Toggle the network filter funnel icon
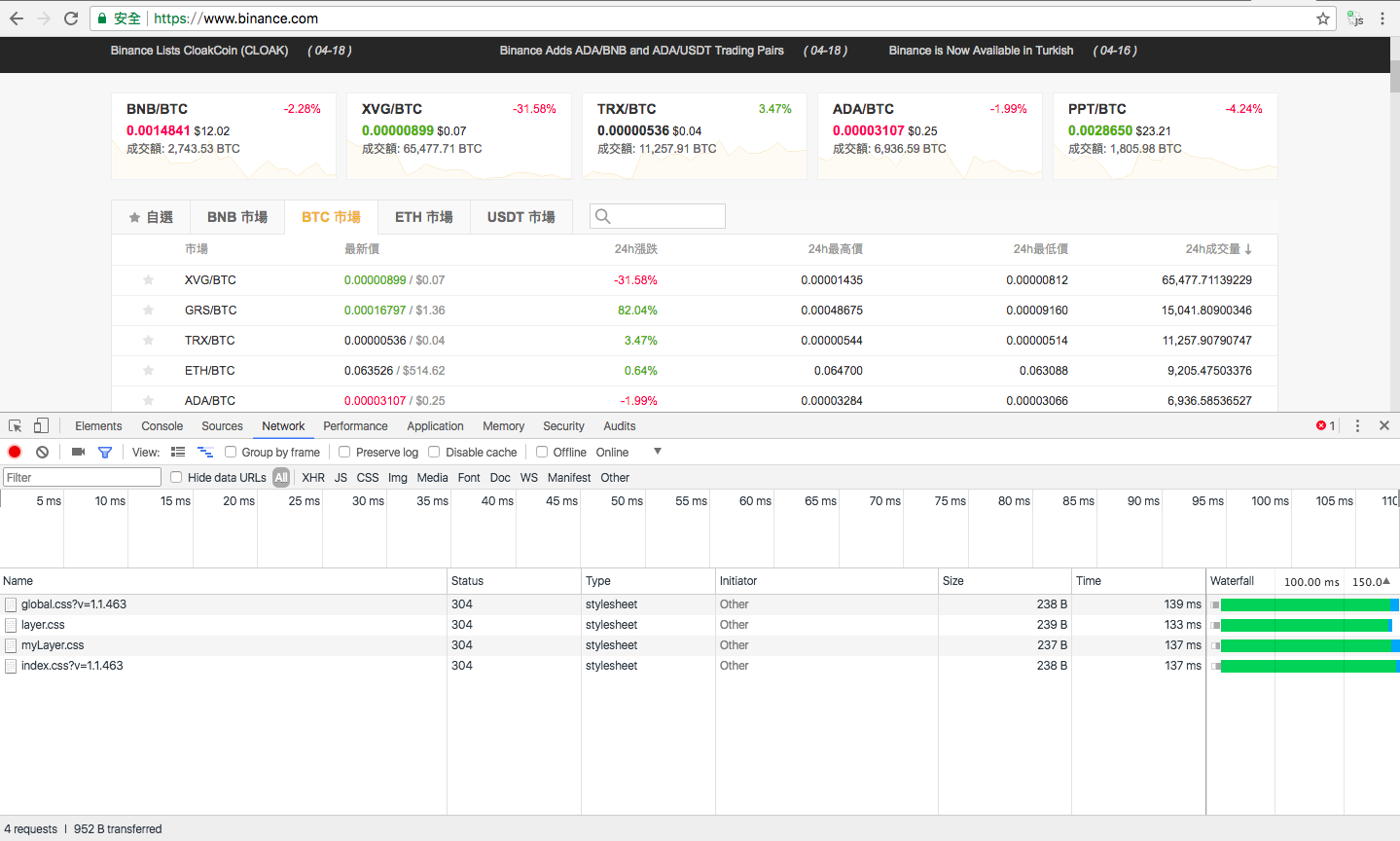The width and height of the screenshot is (1400, 841). (105, 452)
